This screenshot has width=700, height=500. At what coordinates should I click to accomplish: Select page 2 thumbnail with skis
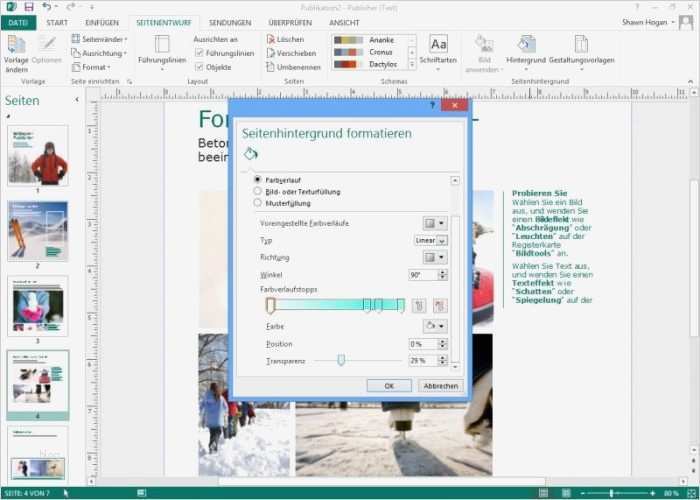pos(38,231)
